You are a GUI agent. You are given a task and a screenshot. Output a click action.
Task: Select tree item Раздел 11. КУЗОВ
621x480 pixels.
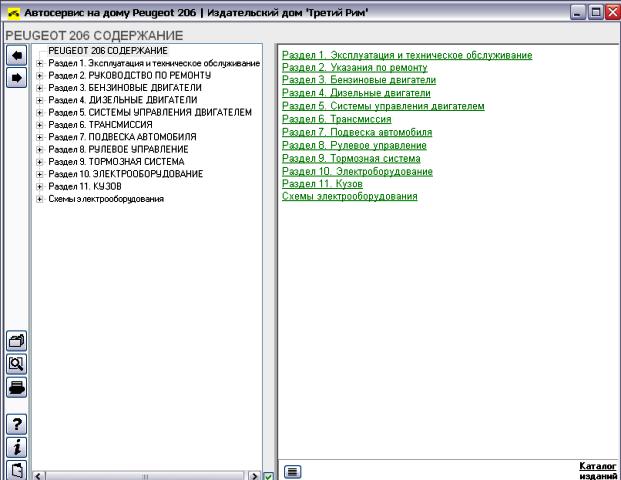(85, 186)
